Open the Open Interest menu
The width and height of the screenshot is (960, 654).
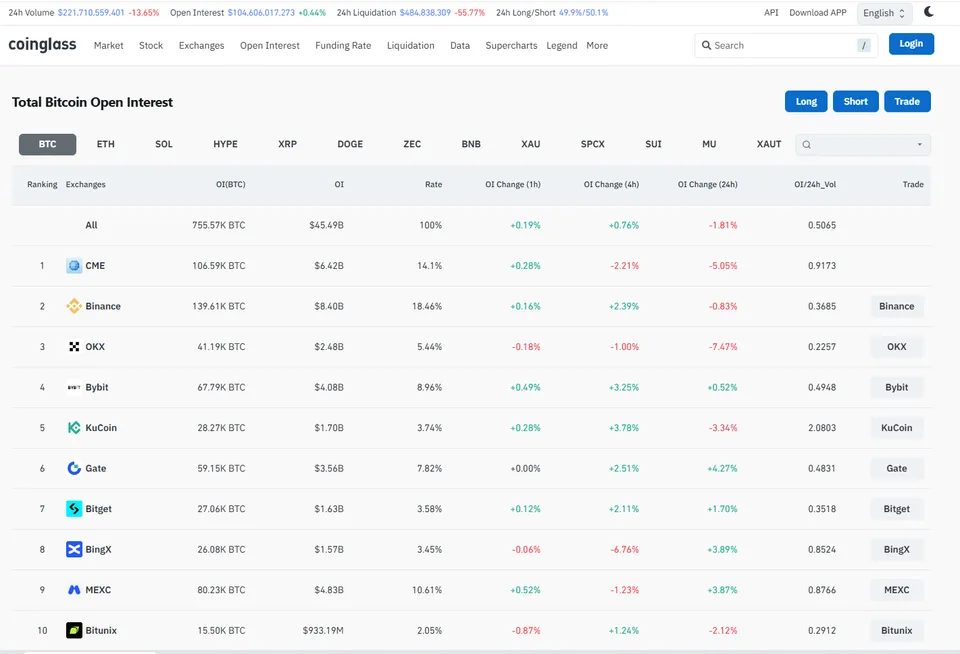(269, 45)
